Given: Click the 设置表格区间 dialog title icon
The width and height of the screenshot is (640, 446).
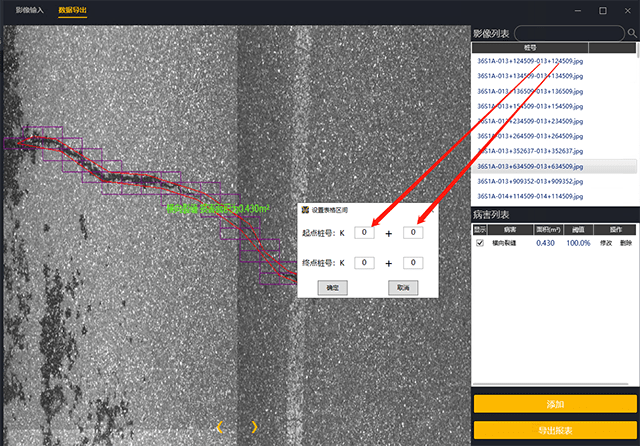Looking at the screenshot, I should tap(305, 211).
